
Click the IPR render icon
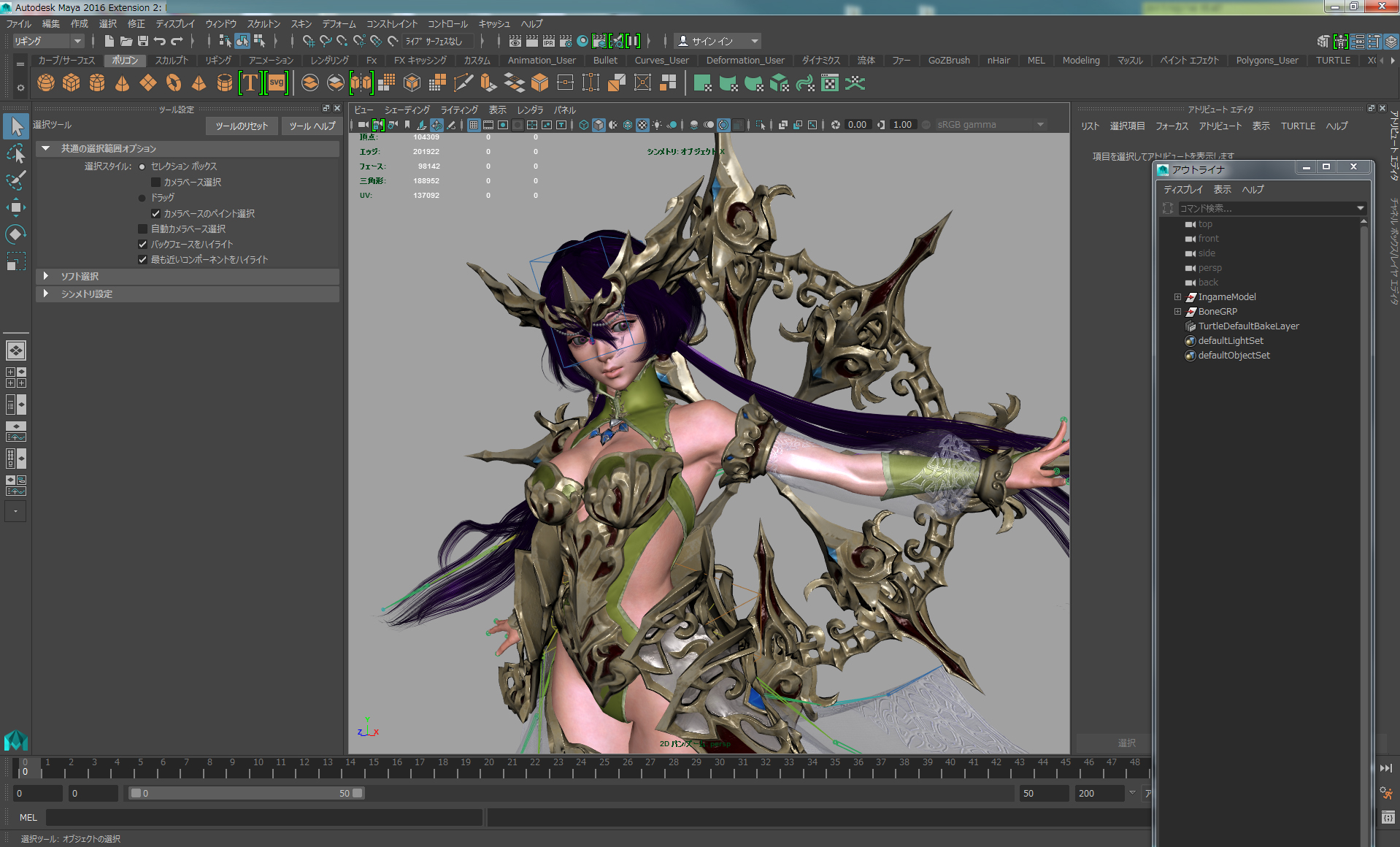[549, 41]
